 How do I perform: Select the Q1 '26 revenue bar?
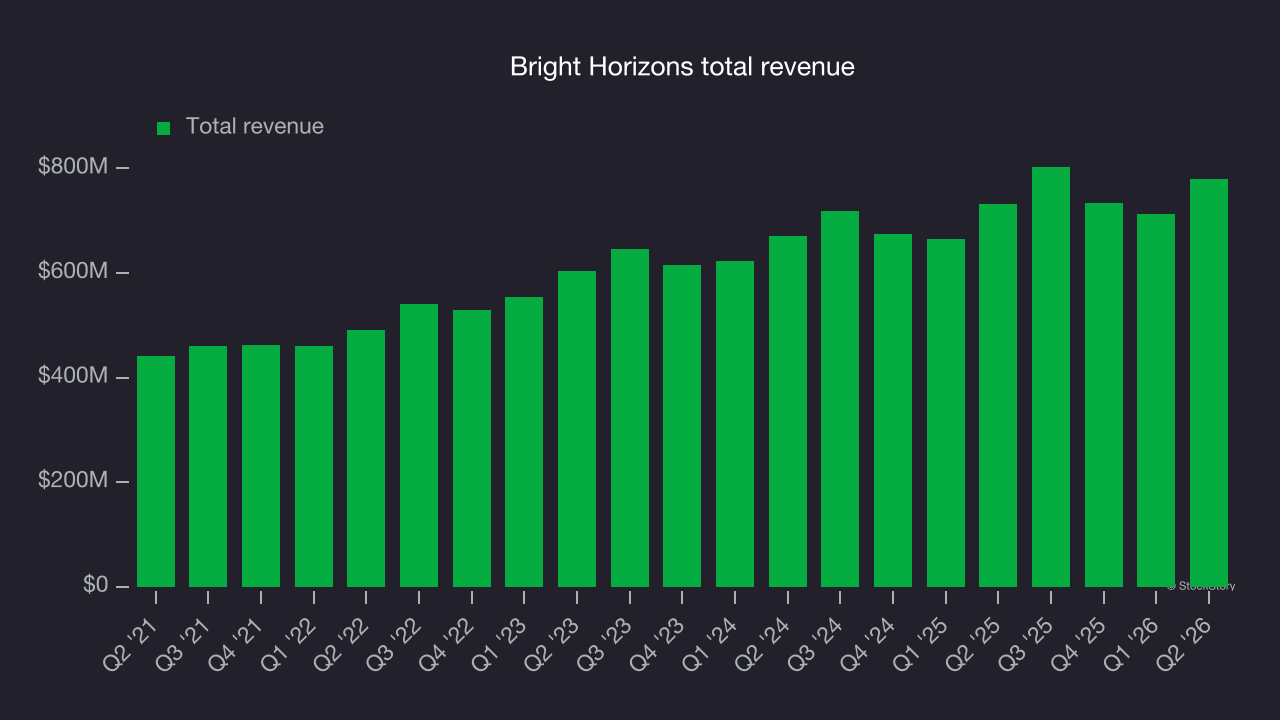click(x=1156, y=400)
